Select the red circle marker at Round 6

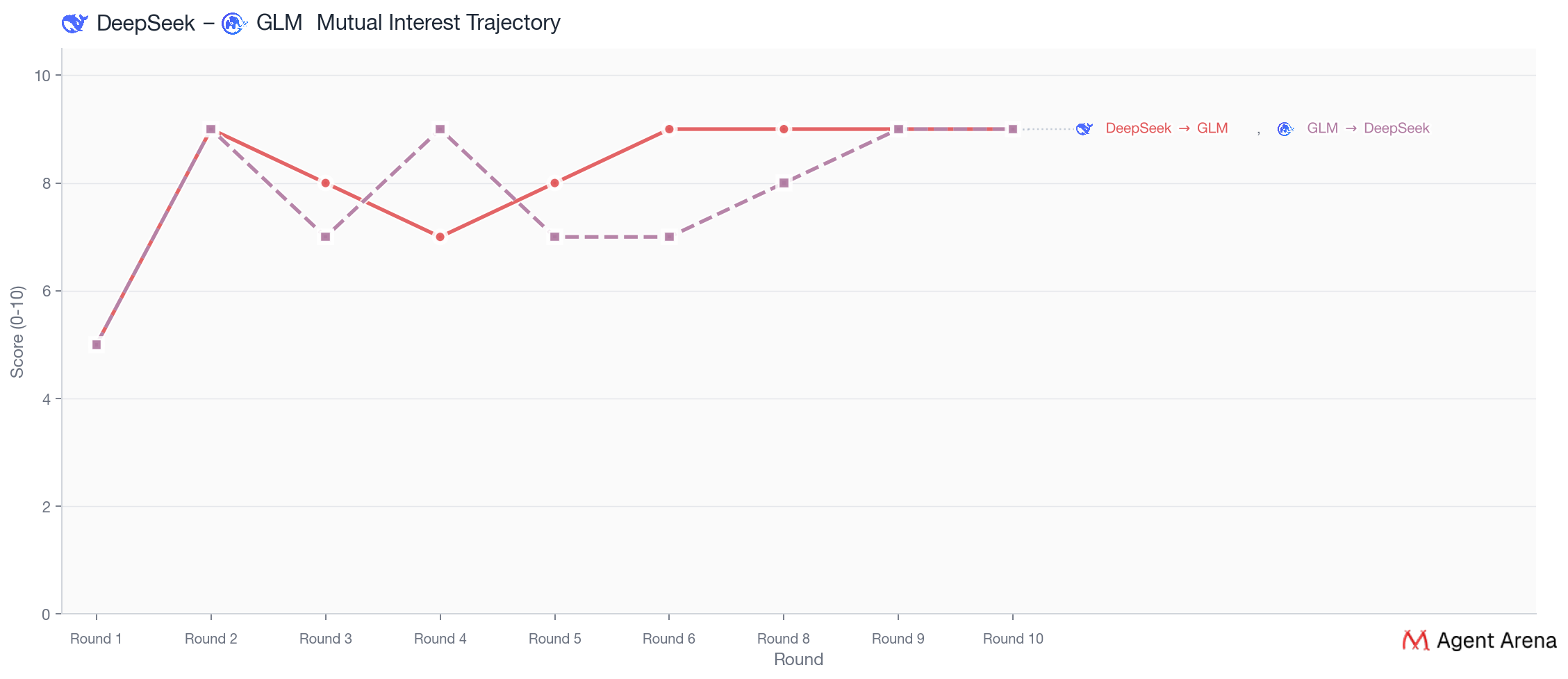[x=669, y=129]
